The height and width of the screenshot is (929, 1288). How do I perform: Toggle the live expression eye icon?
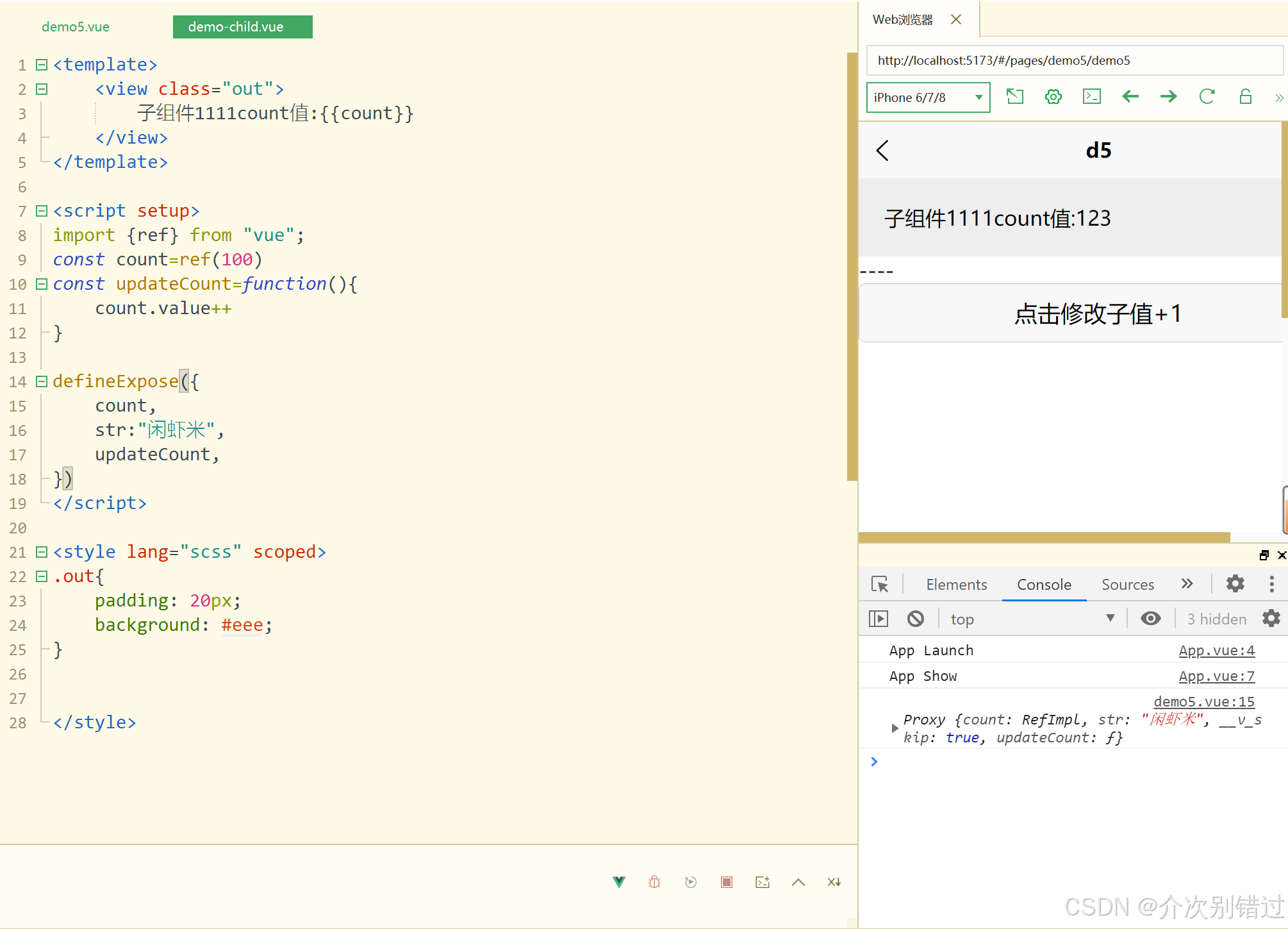[1150, 619]
